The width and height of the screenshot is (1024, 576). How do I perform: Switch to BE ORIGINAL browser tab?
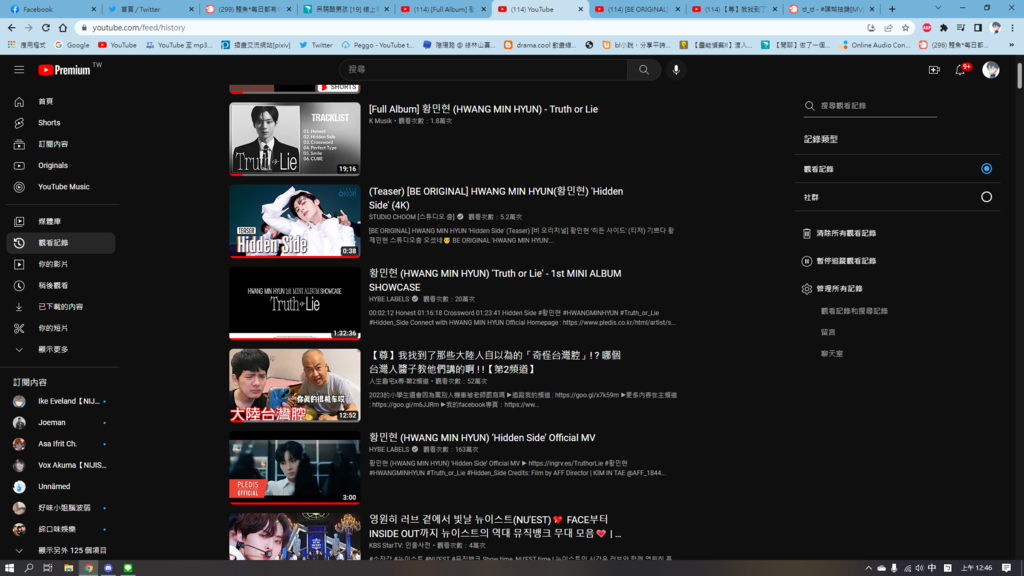(635, 9)
